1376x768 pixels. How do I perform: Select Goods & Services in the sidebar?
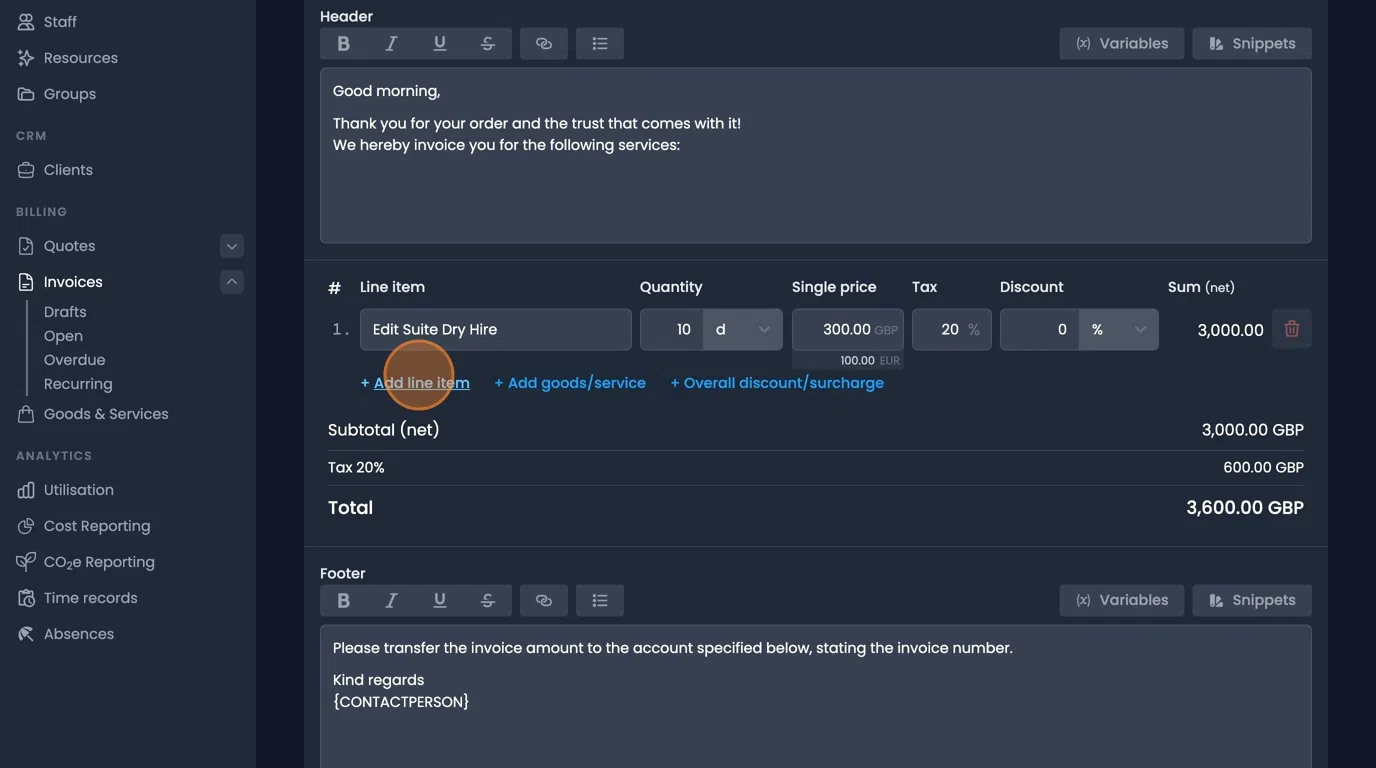[106, 413]
